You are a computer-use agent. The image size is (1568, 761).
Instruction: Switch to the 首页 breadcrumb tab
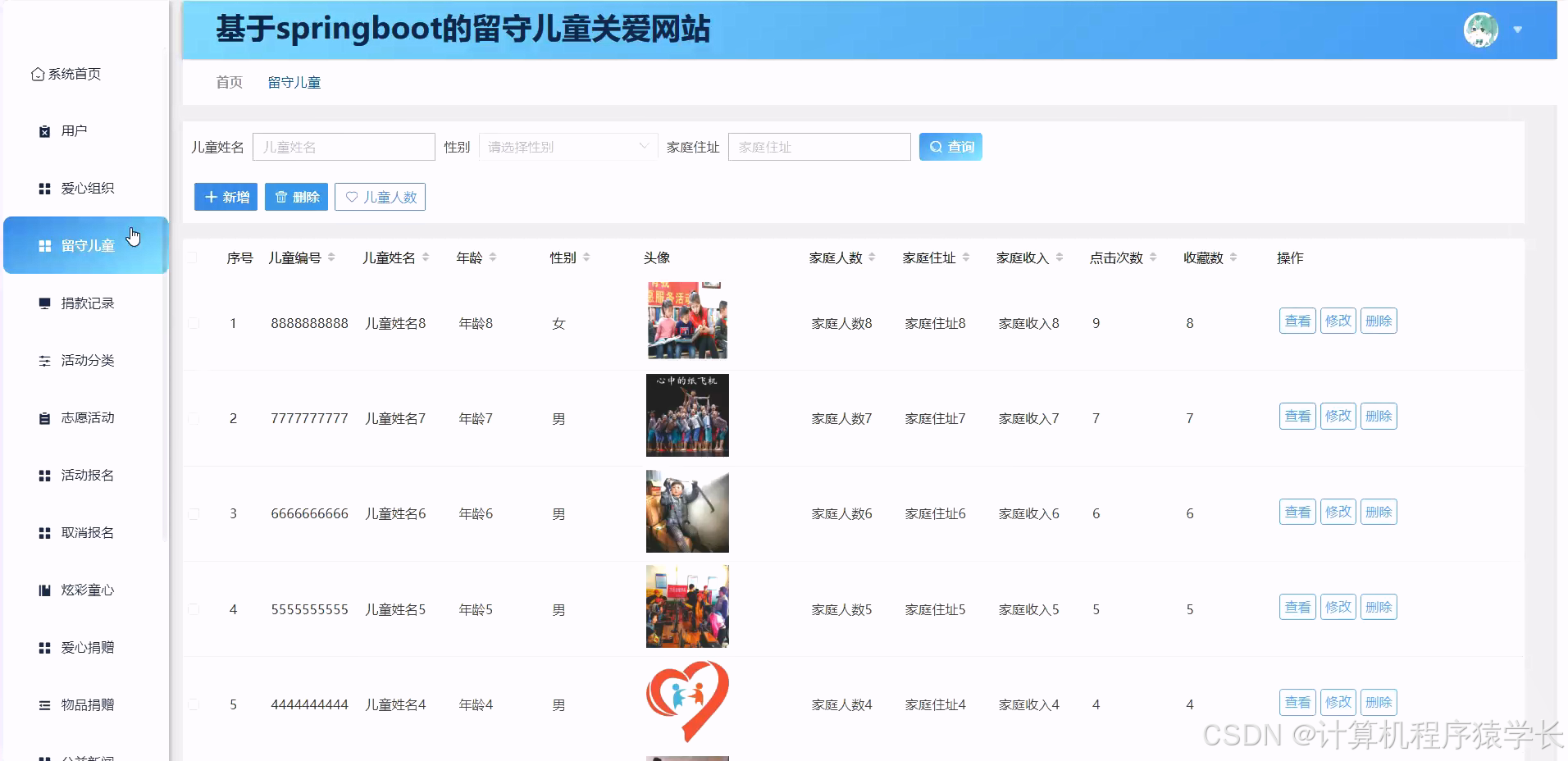point(228,82)
